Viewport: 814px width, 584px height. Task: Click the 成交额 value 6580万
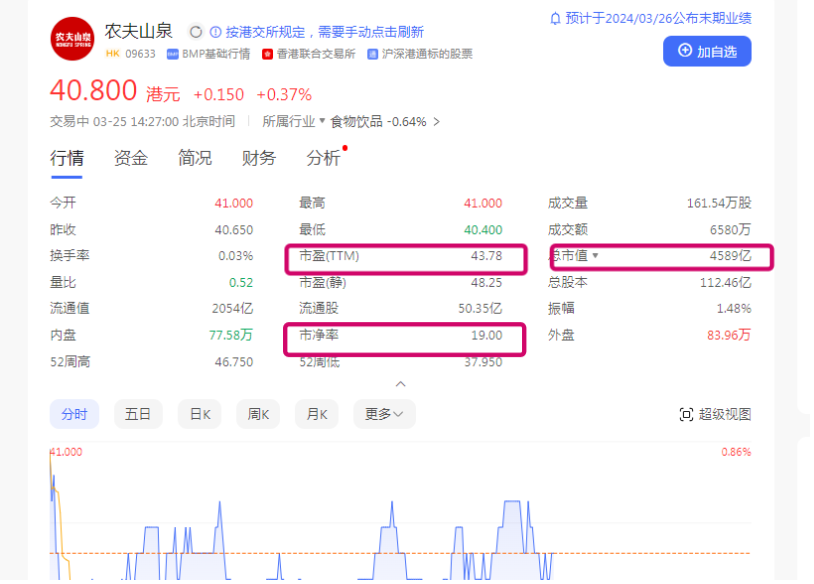[x=730, y=229]
